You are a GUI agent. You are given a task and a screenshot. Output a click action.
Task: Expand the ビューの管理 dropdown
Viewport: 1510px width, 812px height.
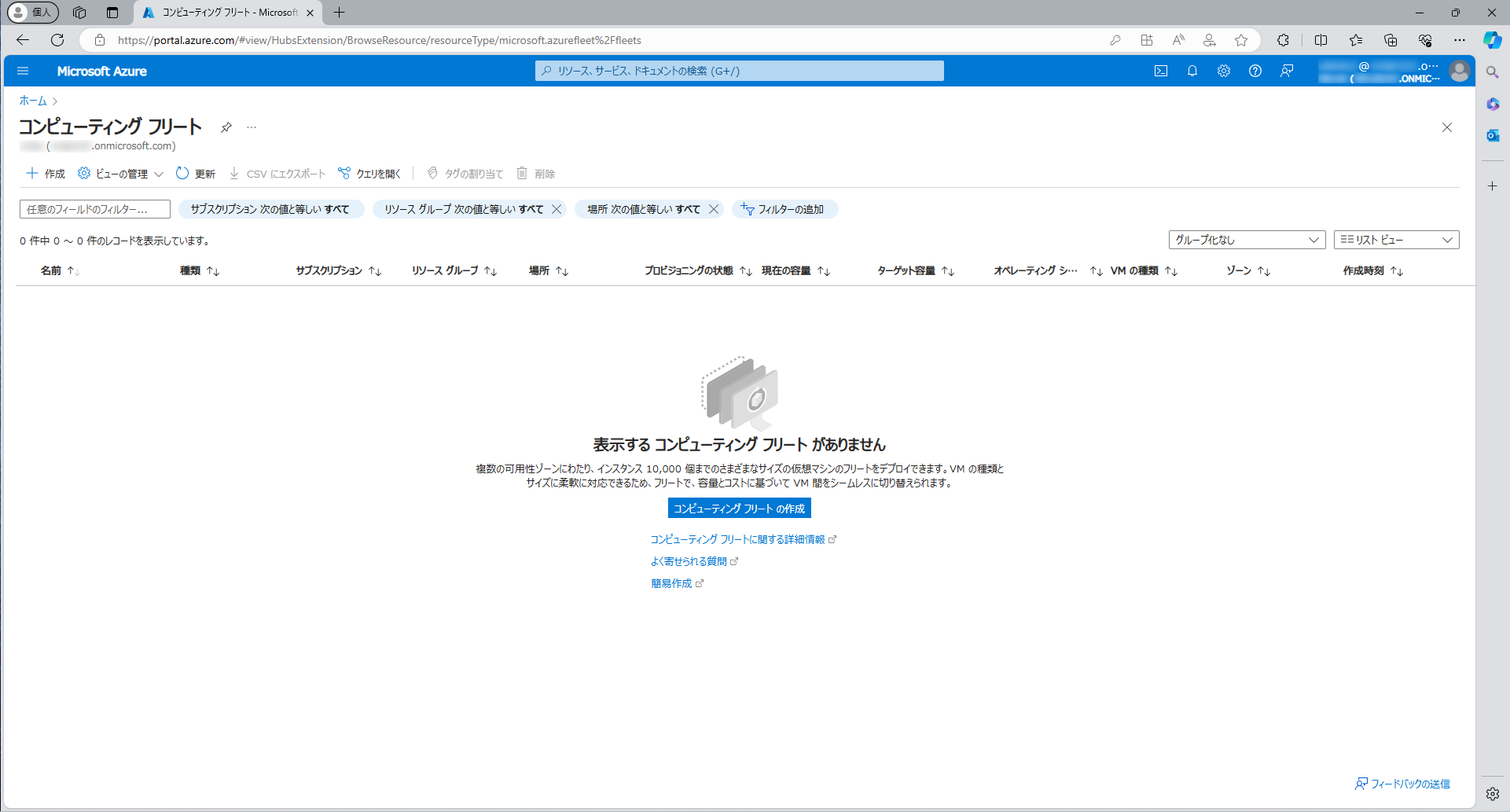120,174
